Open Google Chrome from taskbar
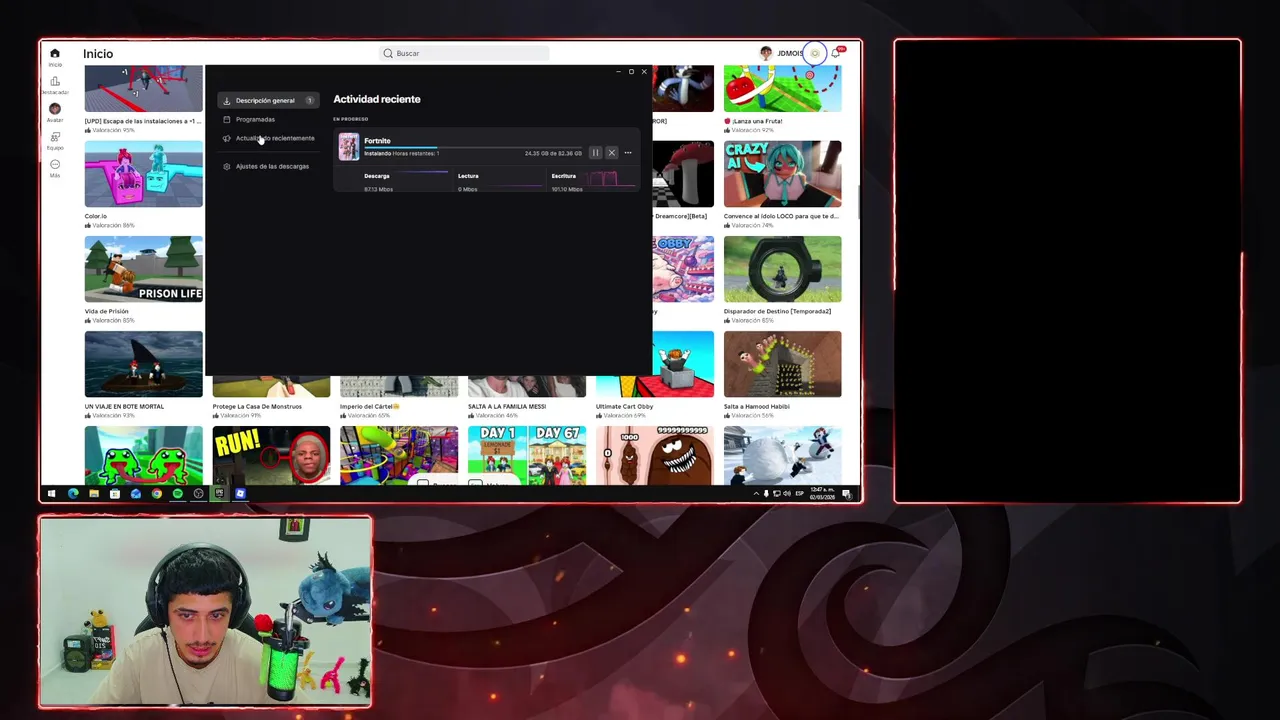Image resolution: width=1280 pixels, height=720 pixels. point(157,494)
